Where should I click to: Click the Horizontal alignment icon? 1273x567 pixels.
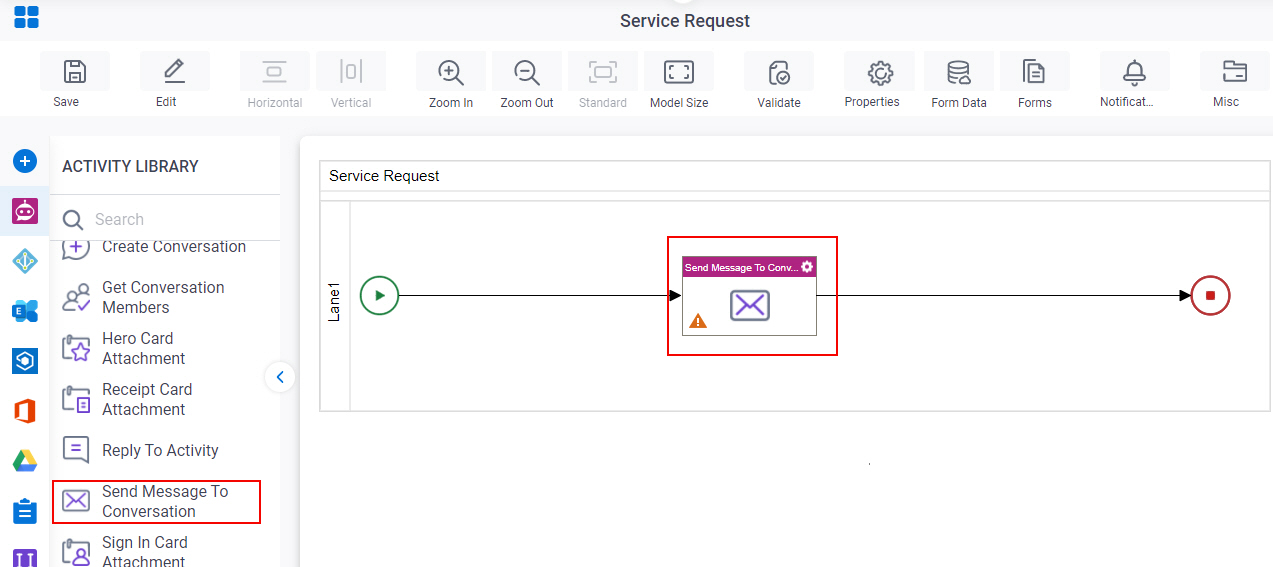(x=274, y=72)
